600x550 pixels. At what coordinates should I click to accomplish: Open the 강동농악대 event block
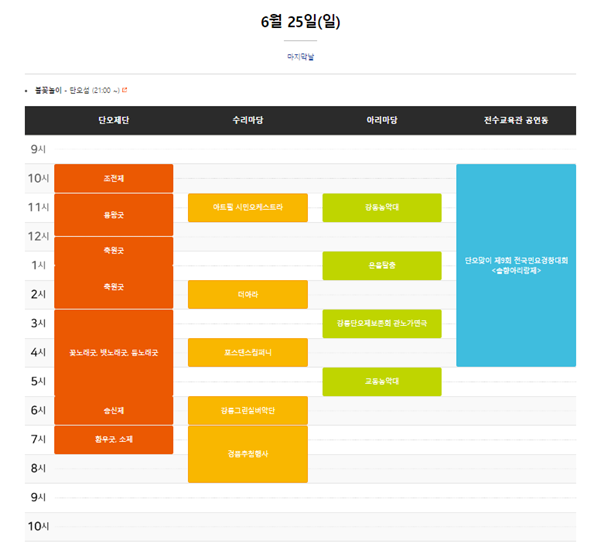click(x=382, y=207)
